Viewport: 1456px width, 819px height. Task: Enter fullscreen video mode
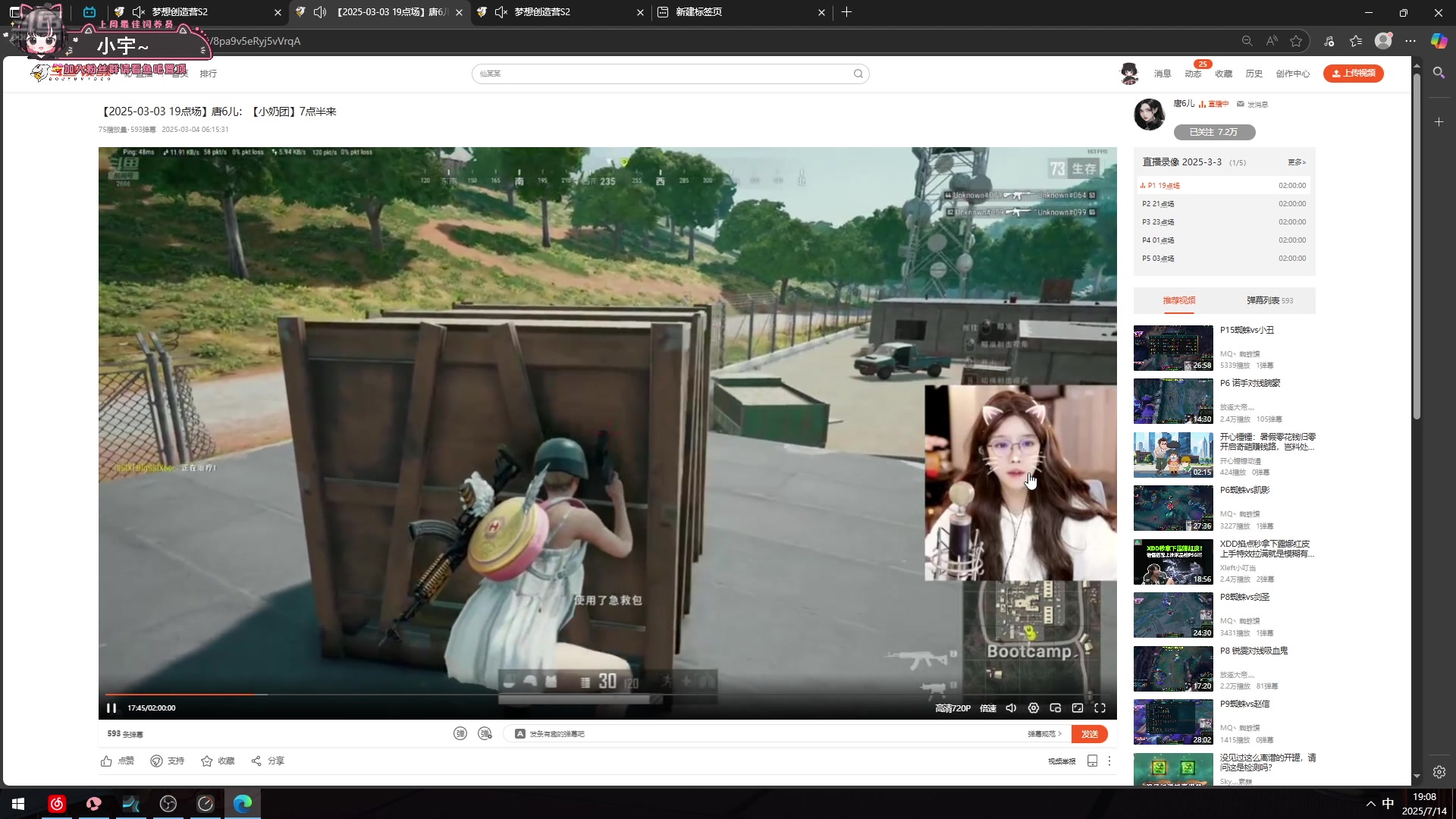point(1100,708)
